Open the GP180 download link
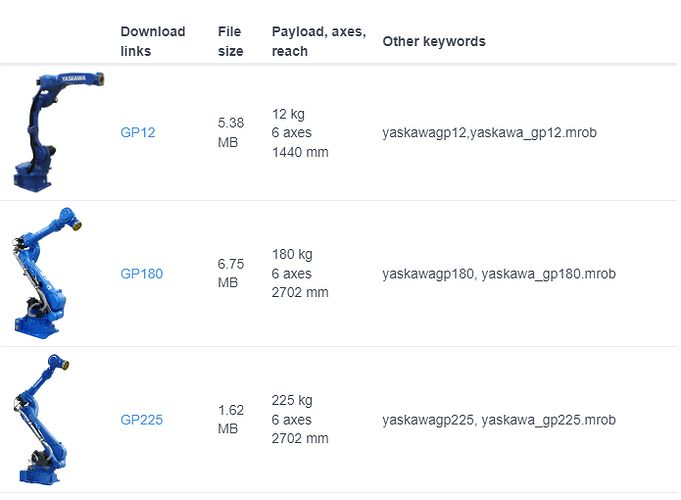Image resolution: width=681 pixels, height=500 pixels. [142, 274]
